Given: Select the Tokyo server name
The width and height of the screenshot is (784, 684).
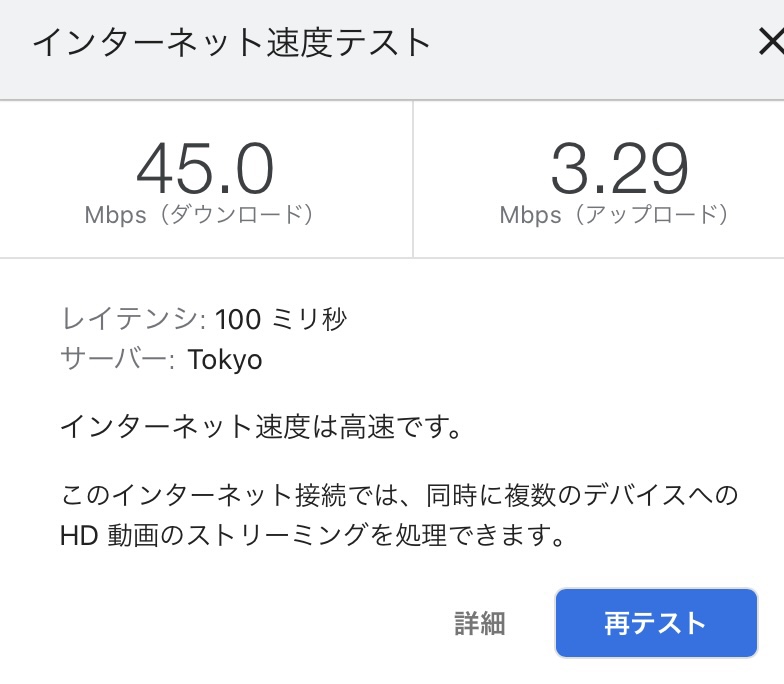Looking at the screenshot, I should (225, 360).
